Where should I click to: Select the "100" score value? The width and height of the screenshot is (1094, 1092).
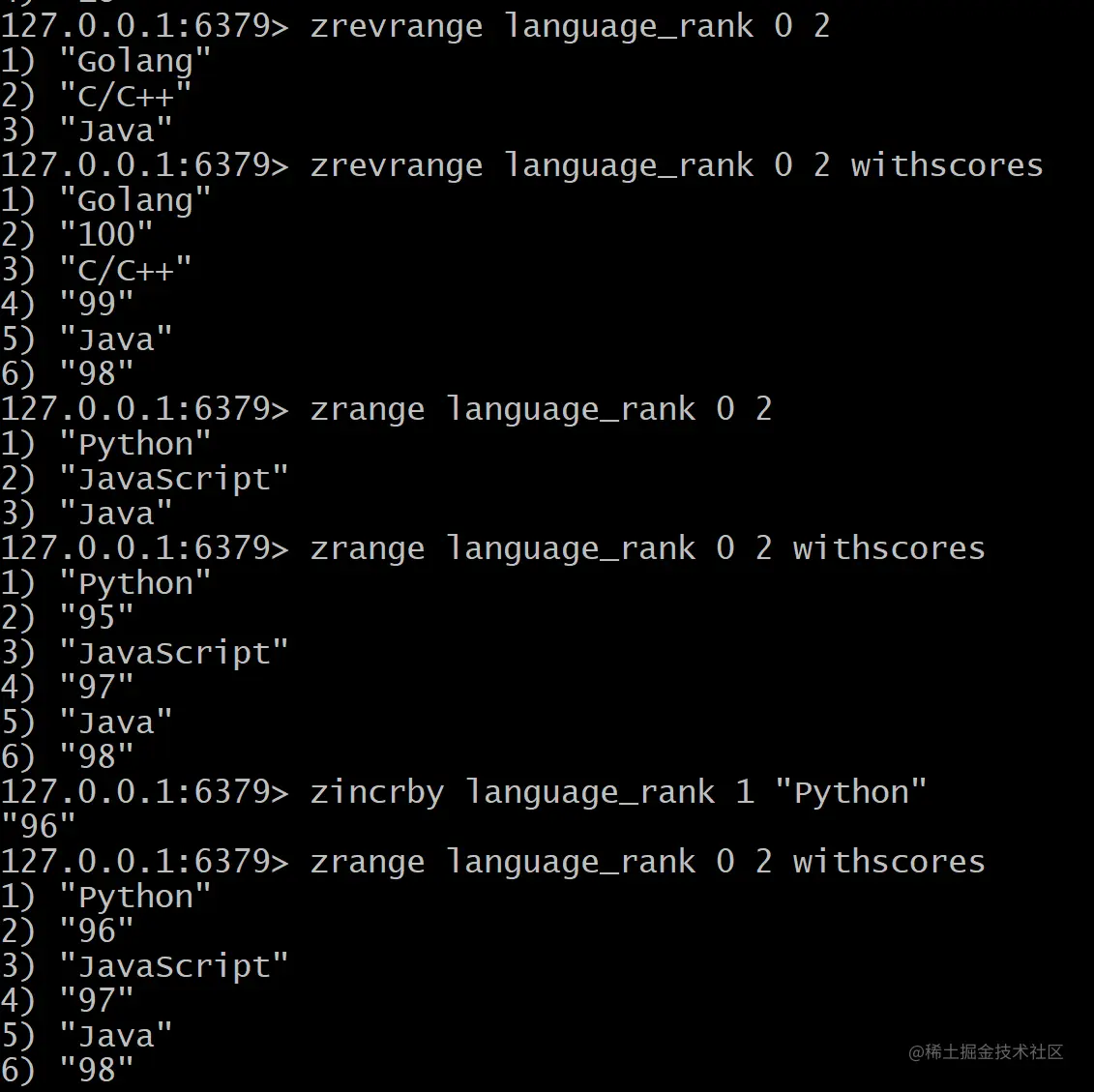tap(106, 234)
